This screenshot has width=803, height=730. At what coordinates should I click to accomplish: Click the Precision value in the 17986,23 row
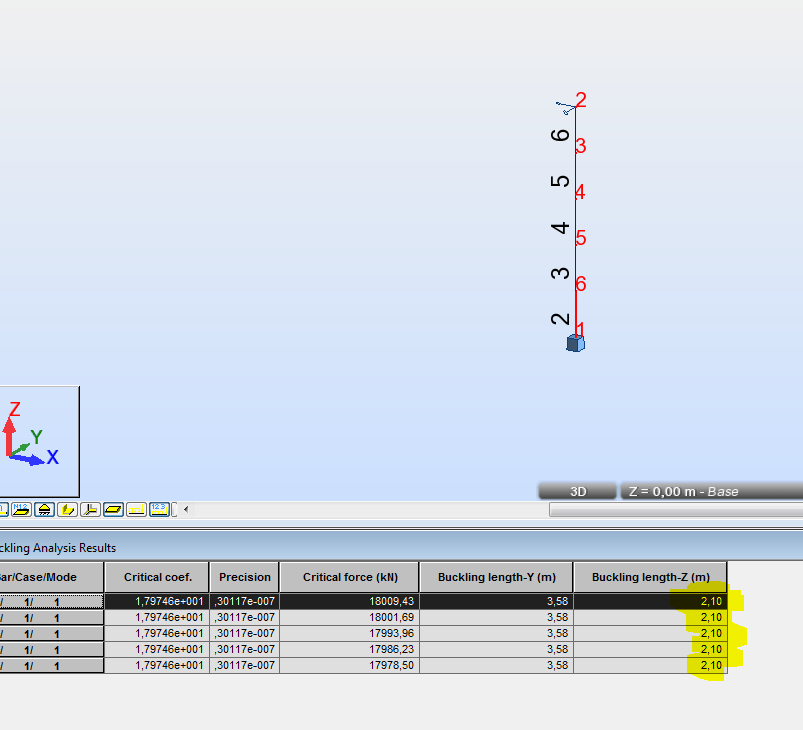click(x=245, y=649)
